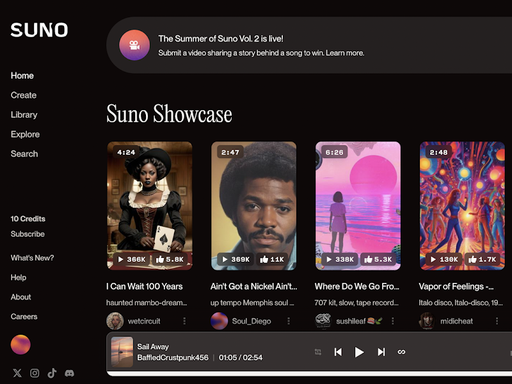Open the Create page

[23, 95]
